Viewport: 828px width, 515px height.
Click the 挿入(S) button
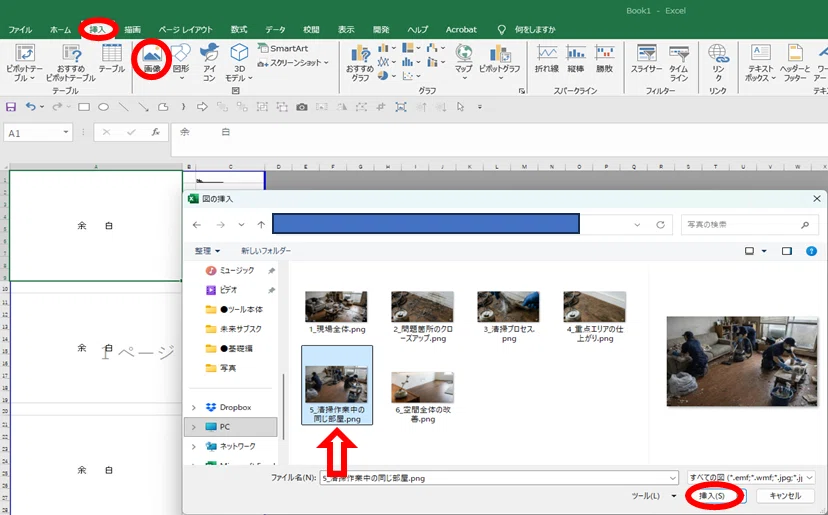(x=712, y=496)
